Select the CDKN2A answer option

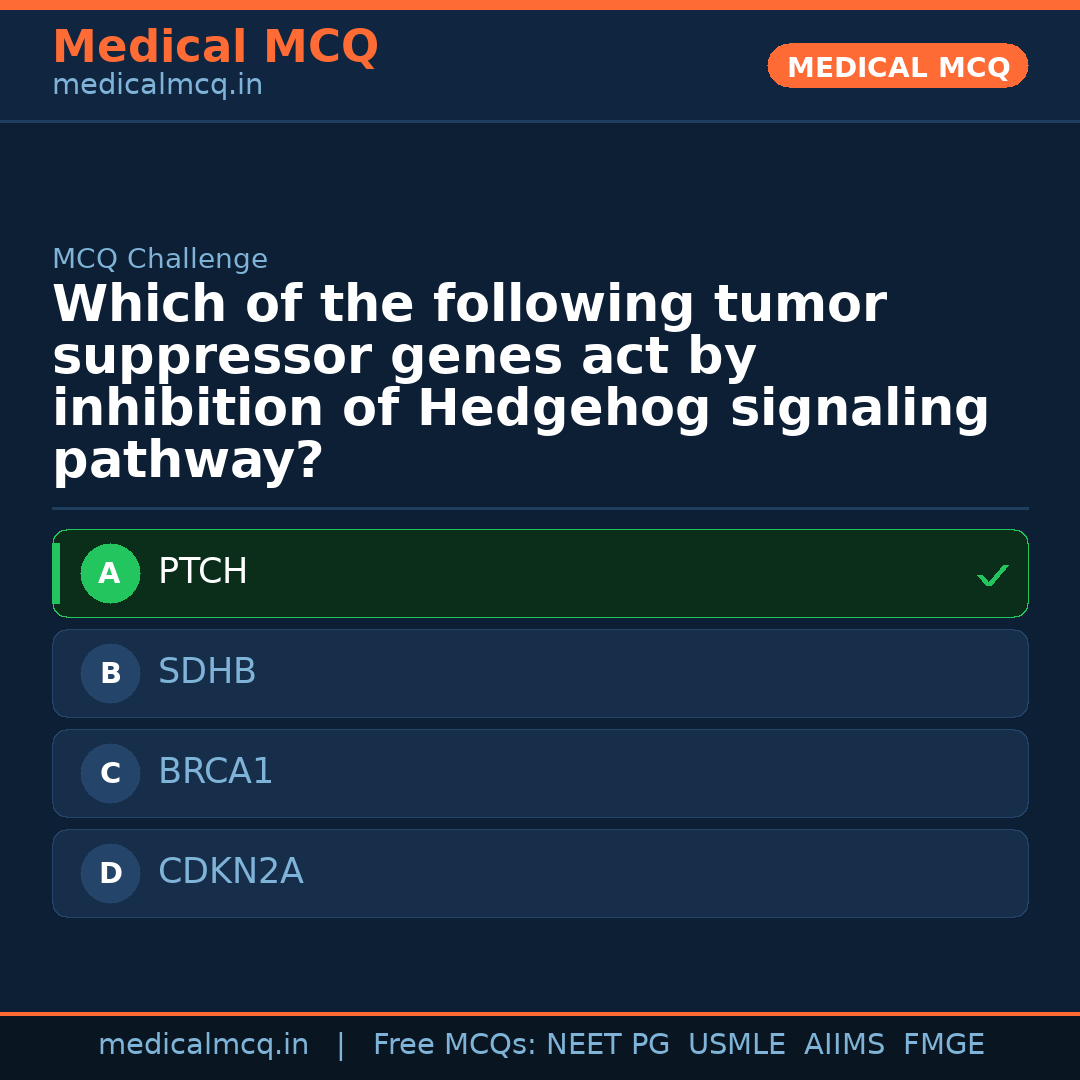540,873
